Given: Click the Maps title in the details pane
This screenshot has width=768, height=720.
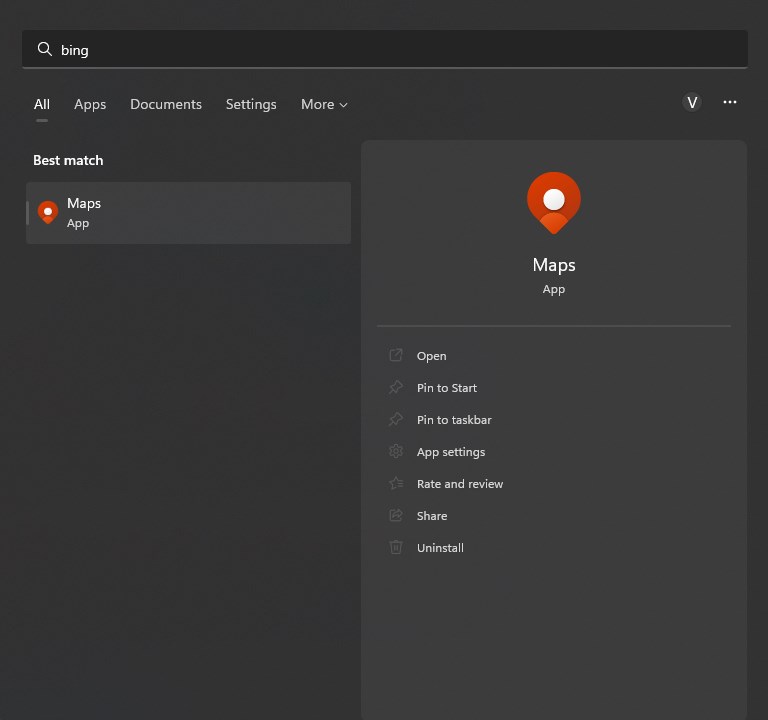Looking at the screenshot, I should click(553, 265).
